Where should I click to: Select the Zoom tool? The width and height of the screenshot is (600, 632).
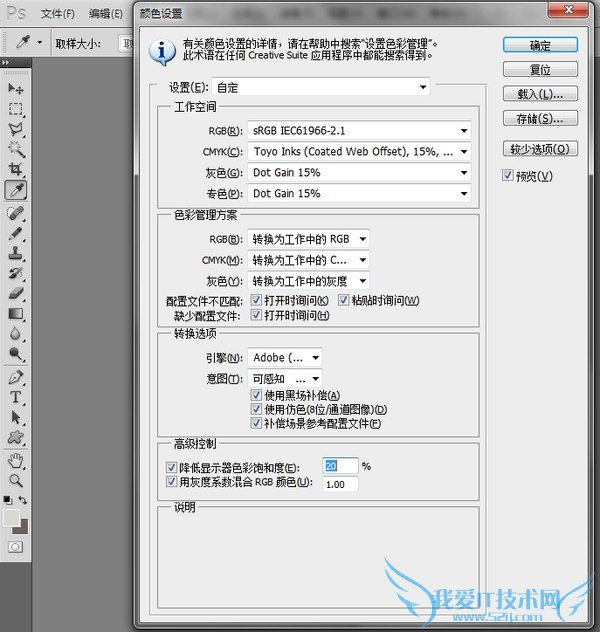15,480
